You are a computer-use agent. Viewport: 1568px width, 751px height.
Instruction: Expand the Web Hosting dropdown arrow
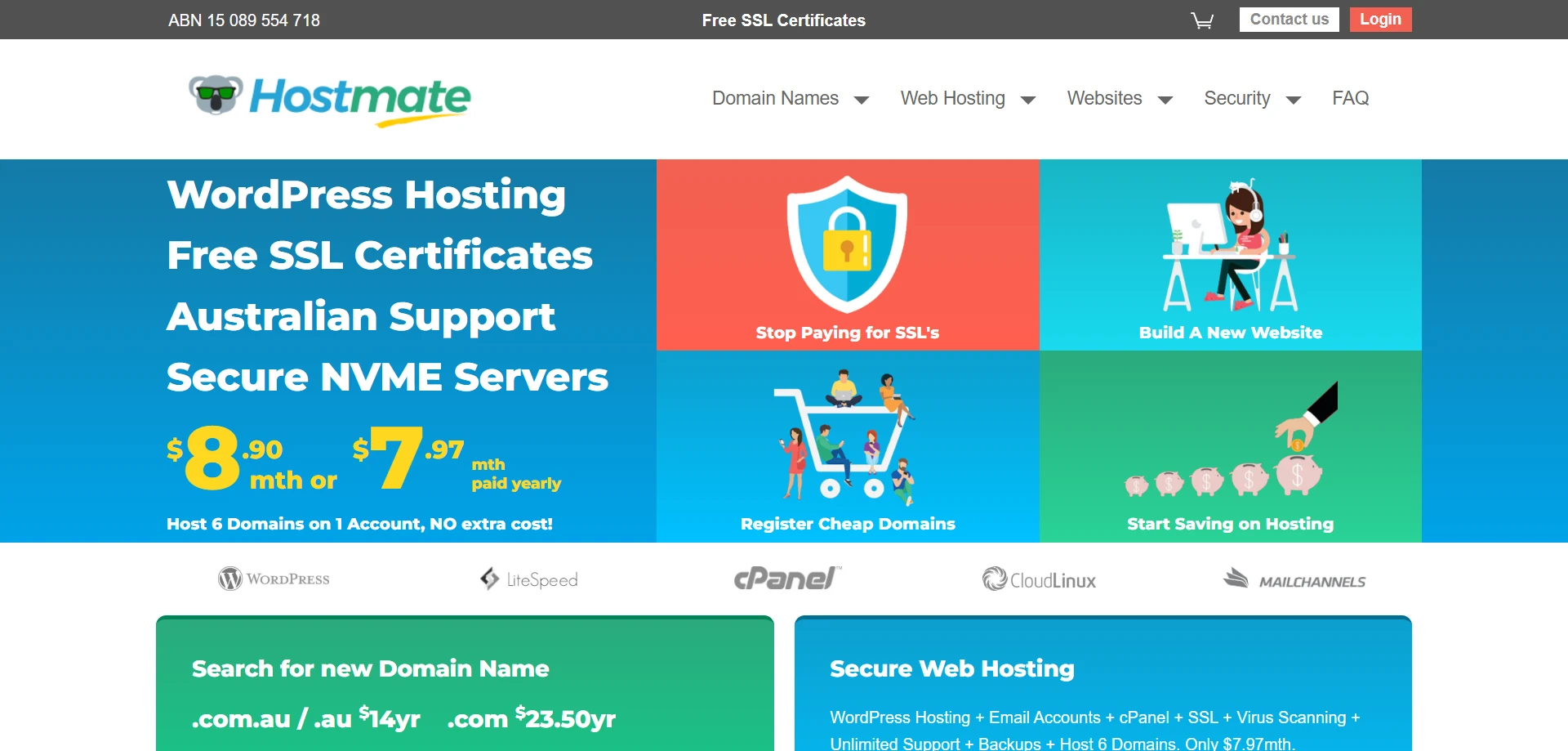pyautogui.click(x=1028, y=100)
